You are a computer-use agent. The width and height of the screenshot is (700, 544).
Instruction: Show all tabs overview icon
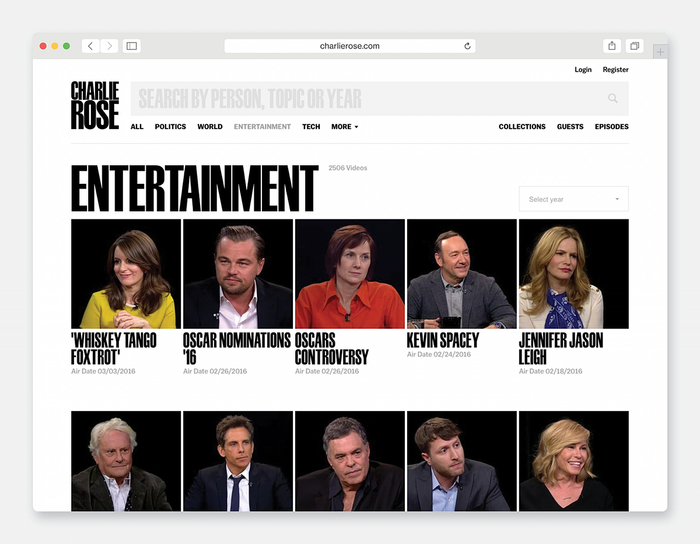(x=634, y=46)
